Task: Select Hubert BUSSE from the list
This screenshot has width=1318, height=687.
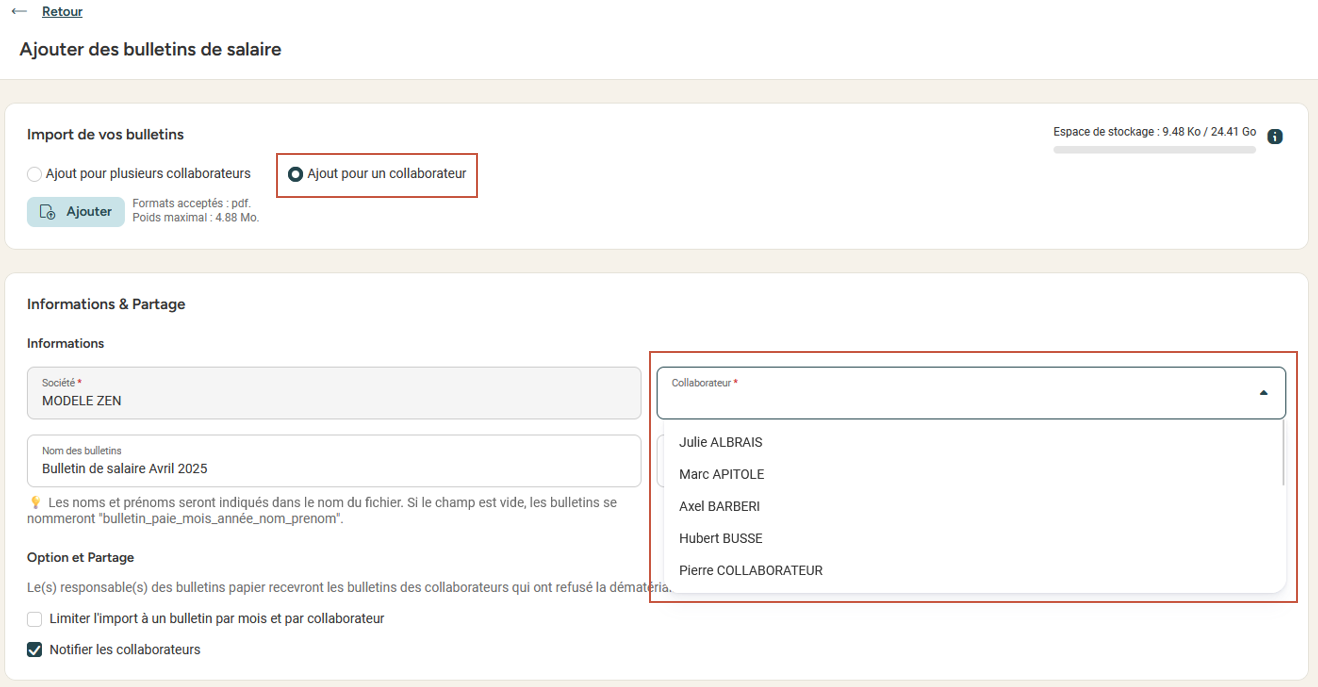Action: [720, 538]
